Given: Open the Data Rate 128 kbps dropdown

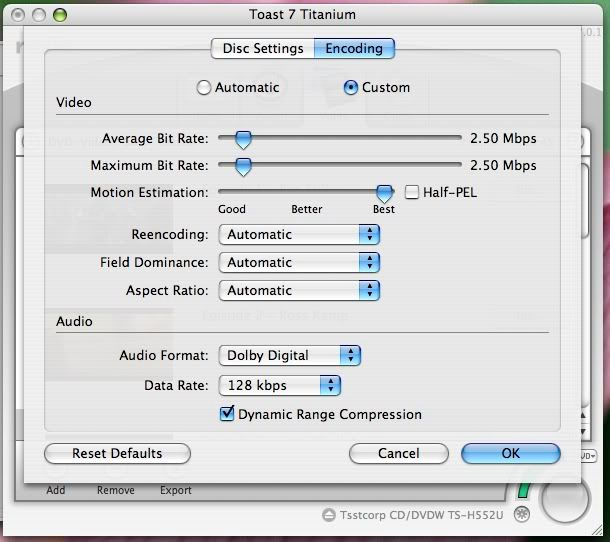Looking at the screenshot, I should (280, 385).
